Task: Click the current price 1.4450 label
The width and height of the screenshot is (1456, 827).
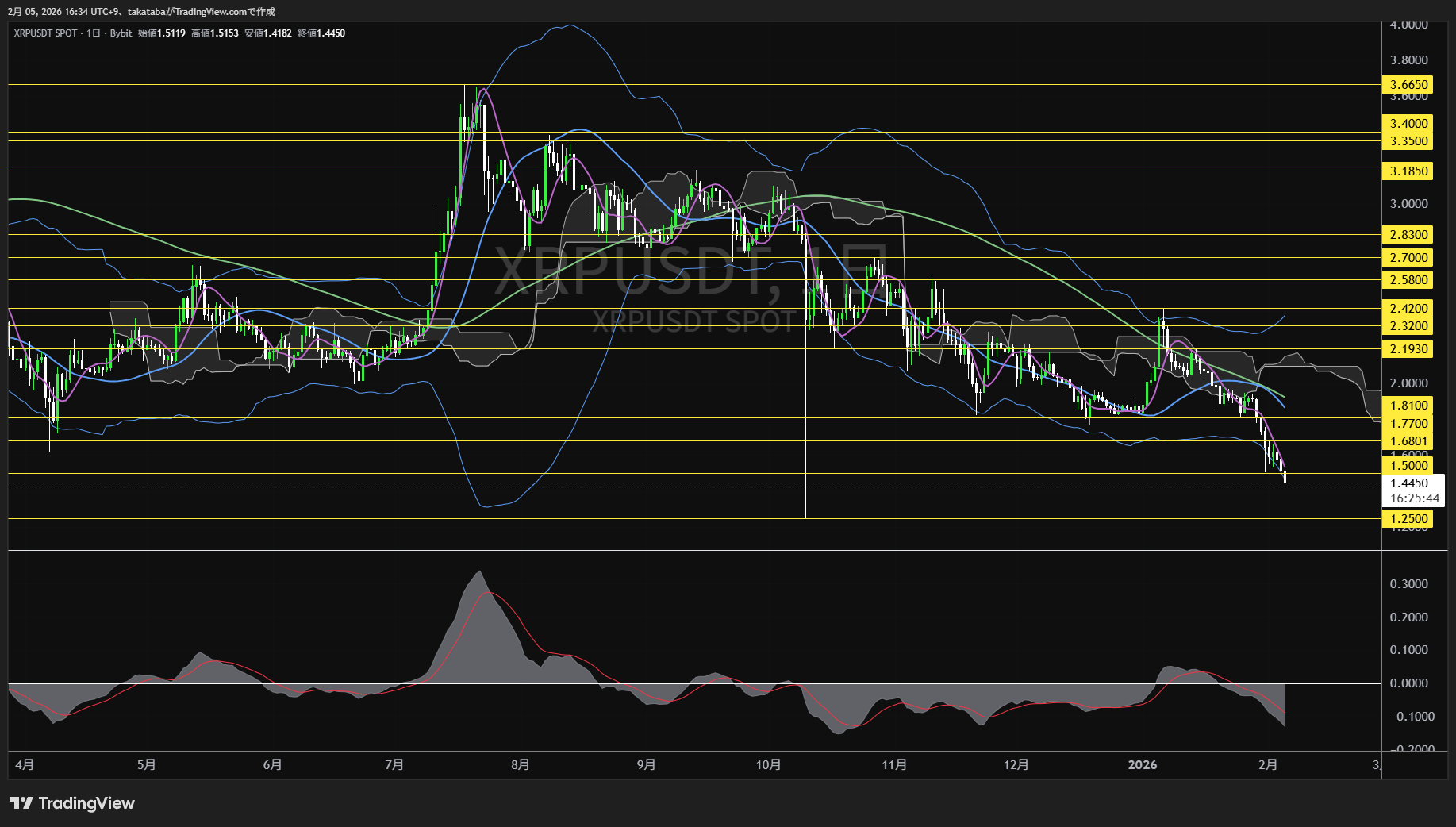Action: pyautogui.click(x=1408, y=483)
